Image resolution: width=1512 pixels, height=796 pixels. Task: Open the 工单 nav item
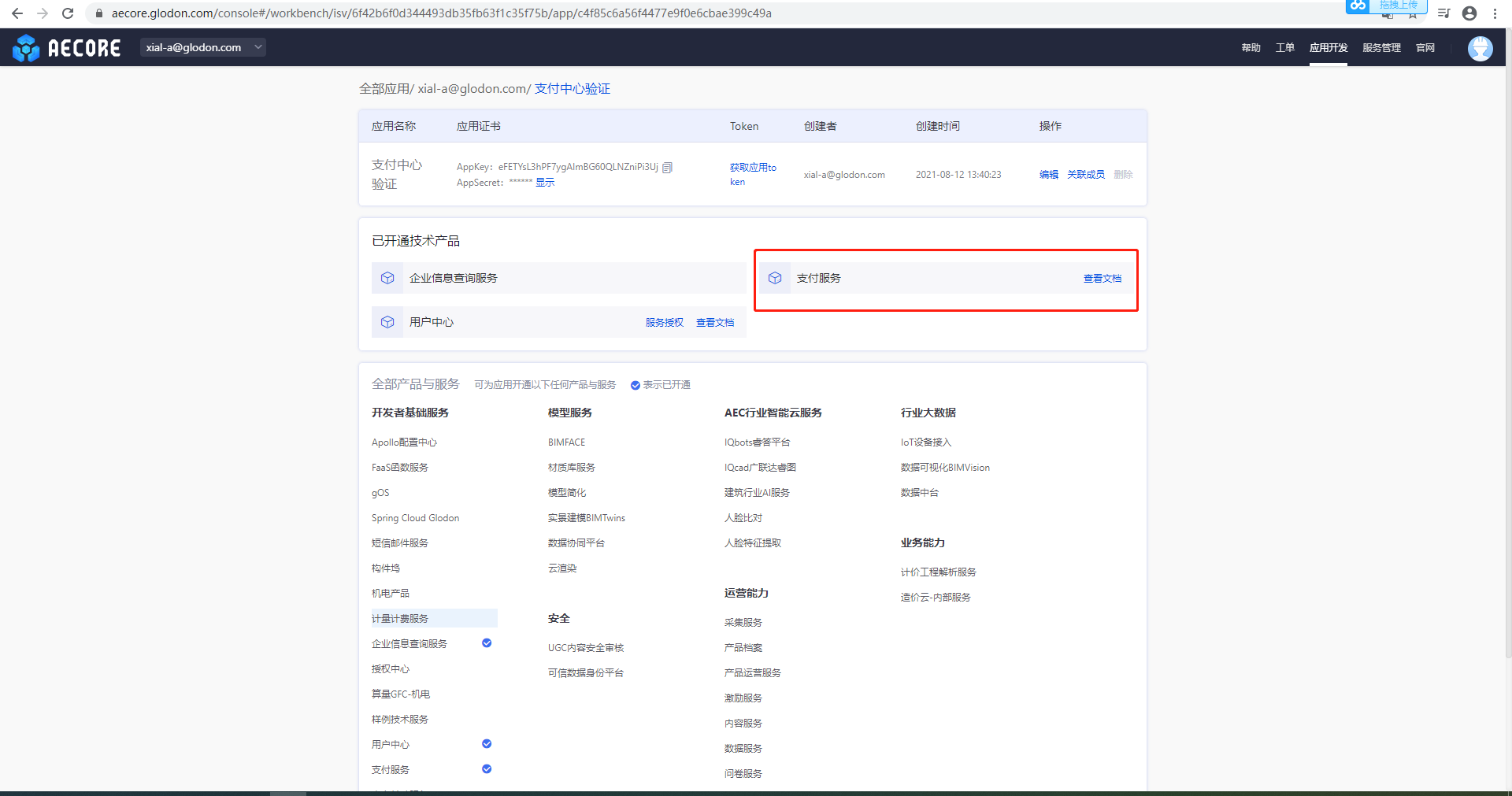tap(1284, 48)
